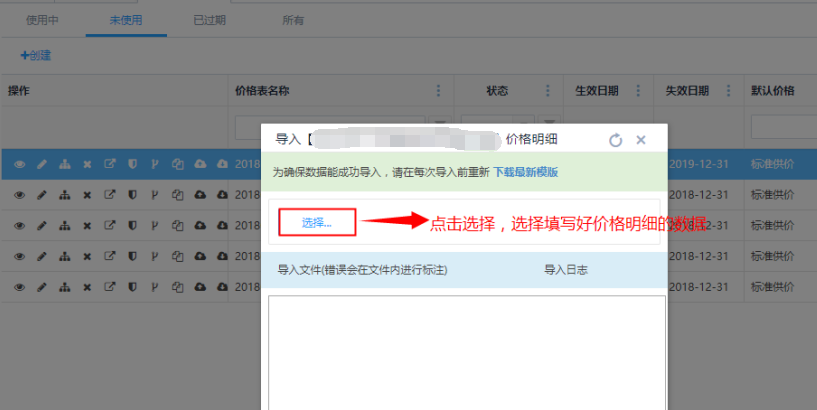
Task: Click the 选择... file select button
Action: click(317, 222)
